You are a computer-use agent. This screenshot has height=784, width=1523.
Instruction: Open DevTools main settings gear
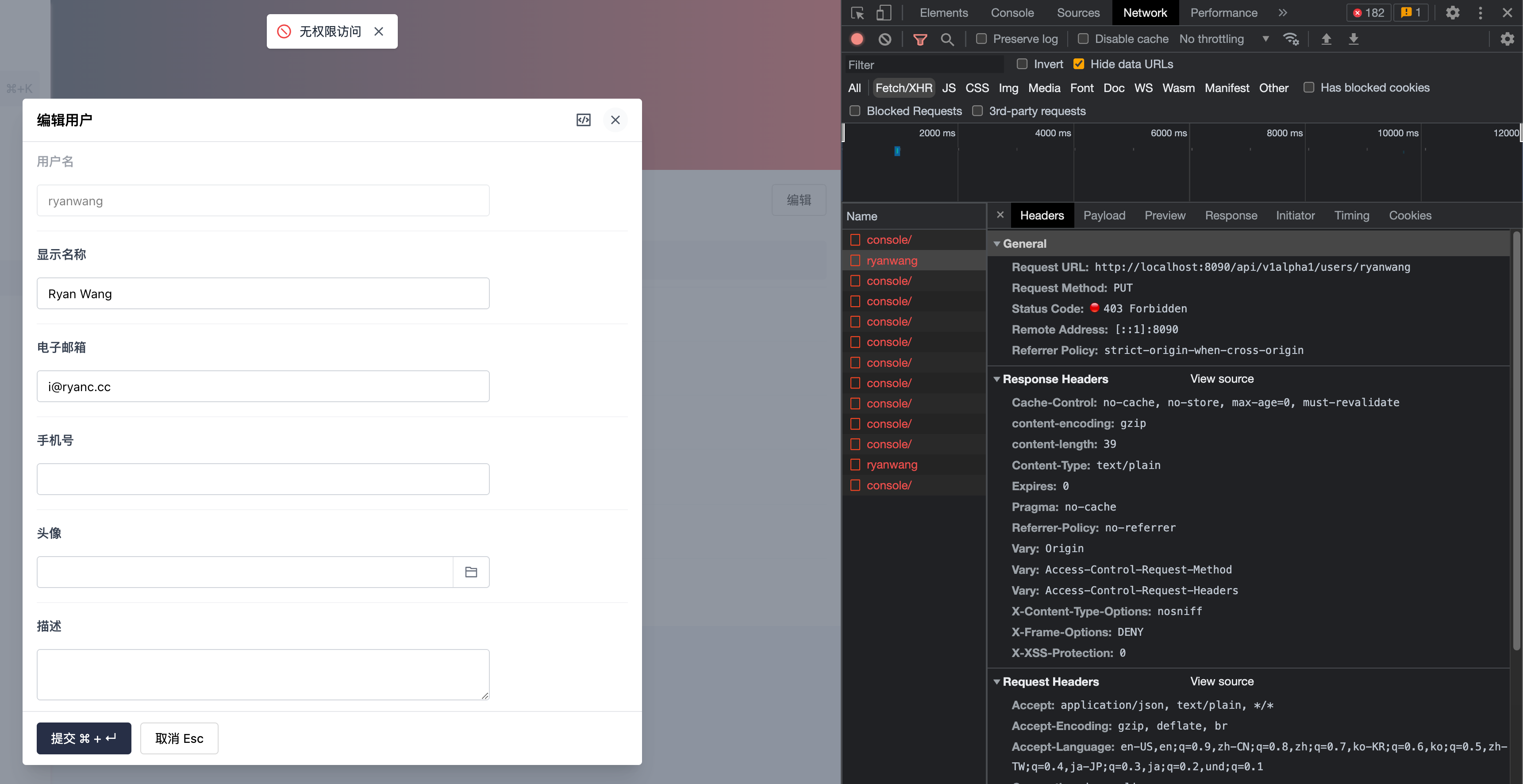click(1453, 13)
